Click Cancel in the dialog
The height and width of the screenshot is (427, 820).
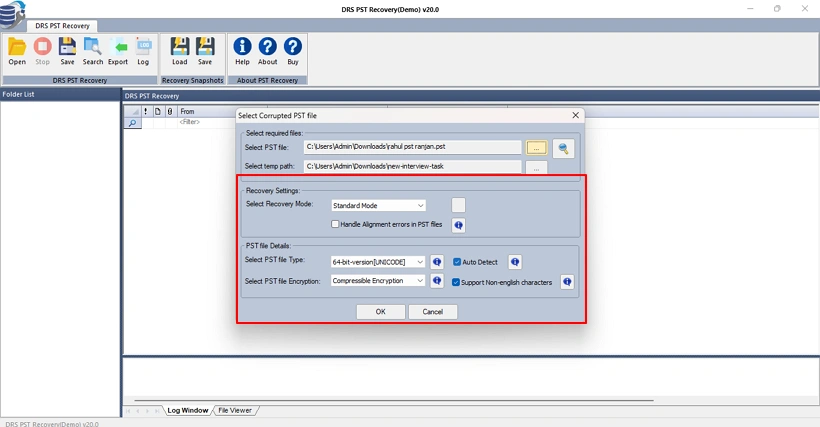coord(432,311)
